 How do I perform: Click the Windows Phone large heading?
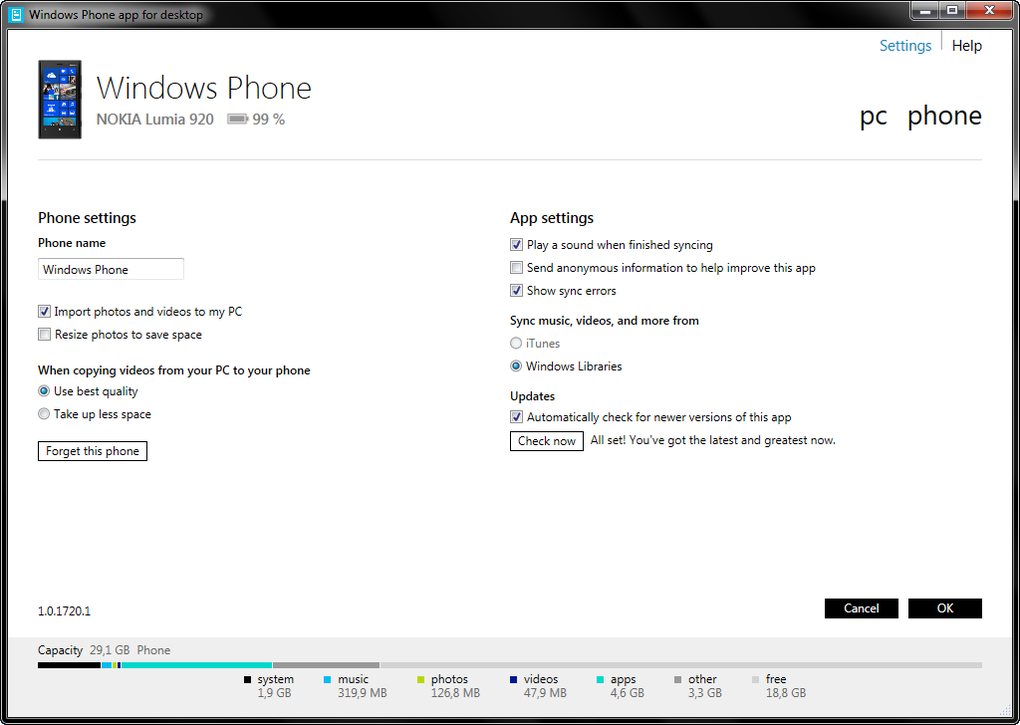(x=204, y=88)
